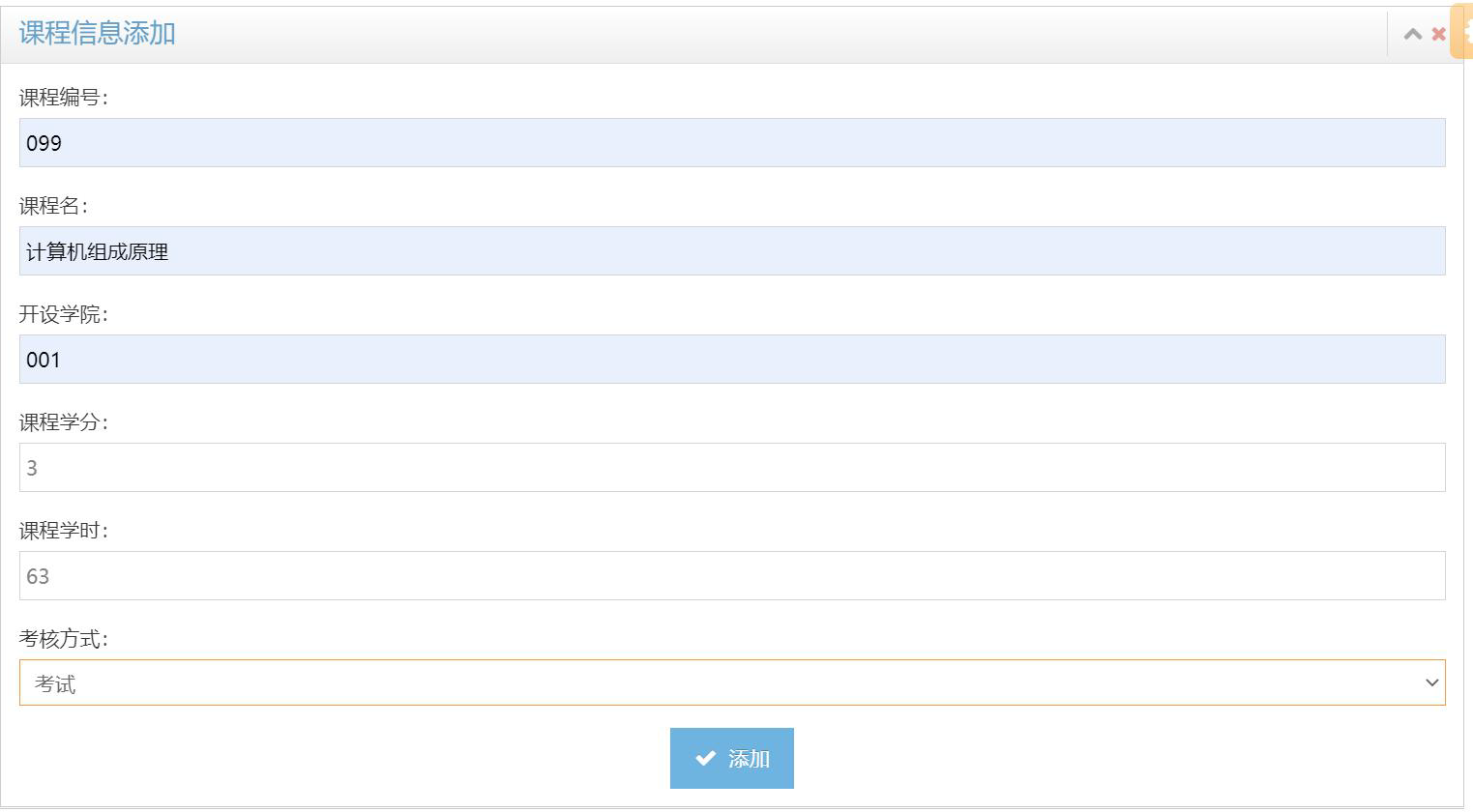Click the empty panel header bar area
Image resolution: width=1473 pixels, height=812 pixels.
point(774,34)
